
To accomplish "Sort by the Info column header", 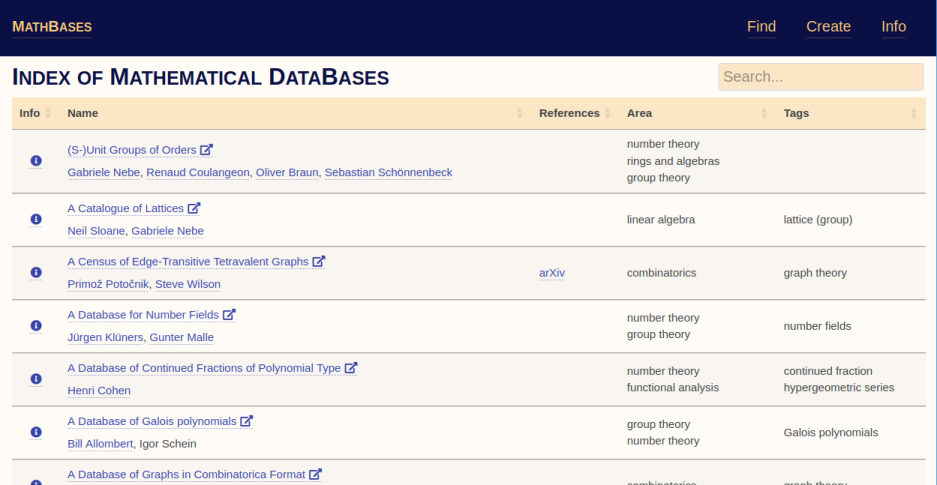I will (47, 114).
